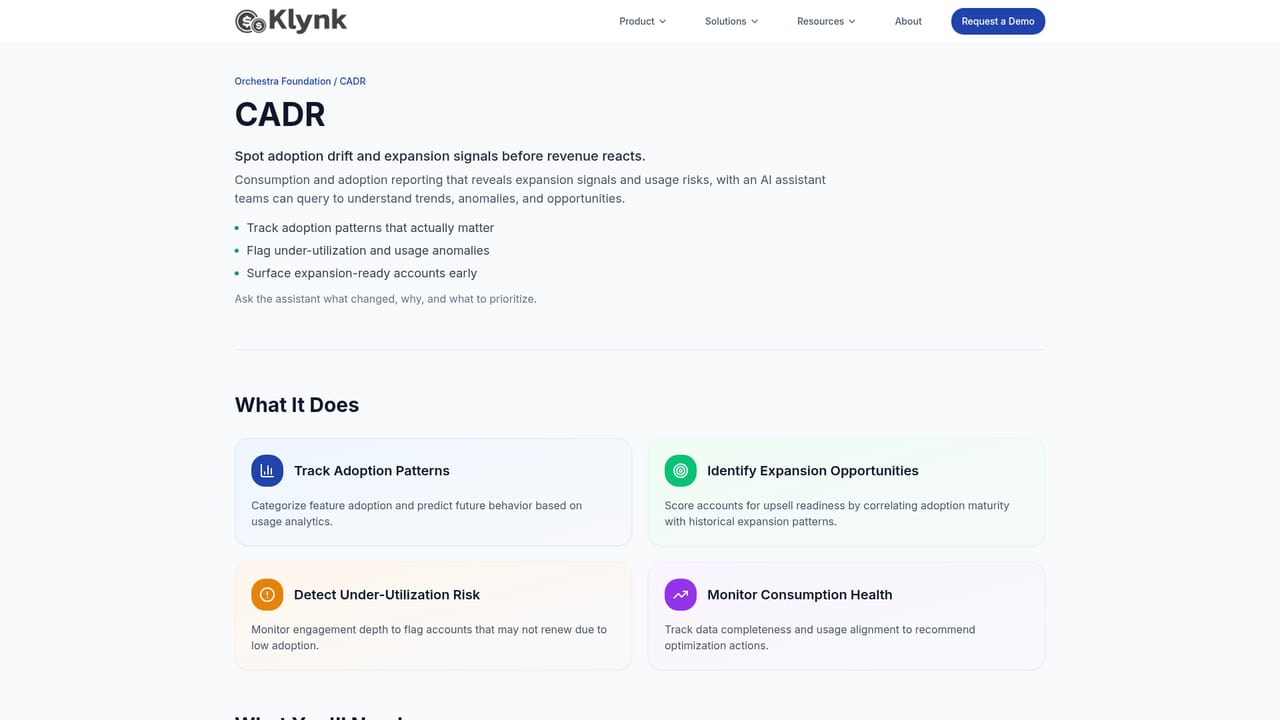The height and width of the screenshot is (720, 1280).
Task: Click the Identify Expansion Opportunities target icon
Action: click(x=681, y=471)
